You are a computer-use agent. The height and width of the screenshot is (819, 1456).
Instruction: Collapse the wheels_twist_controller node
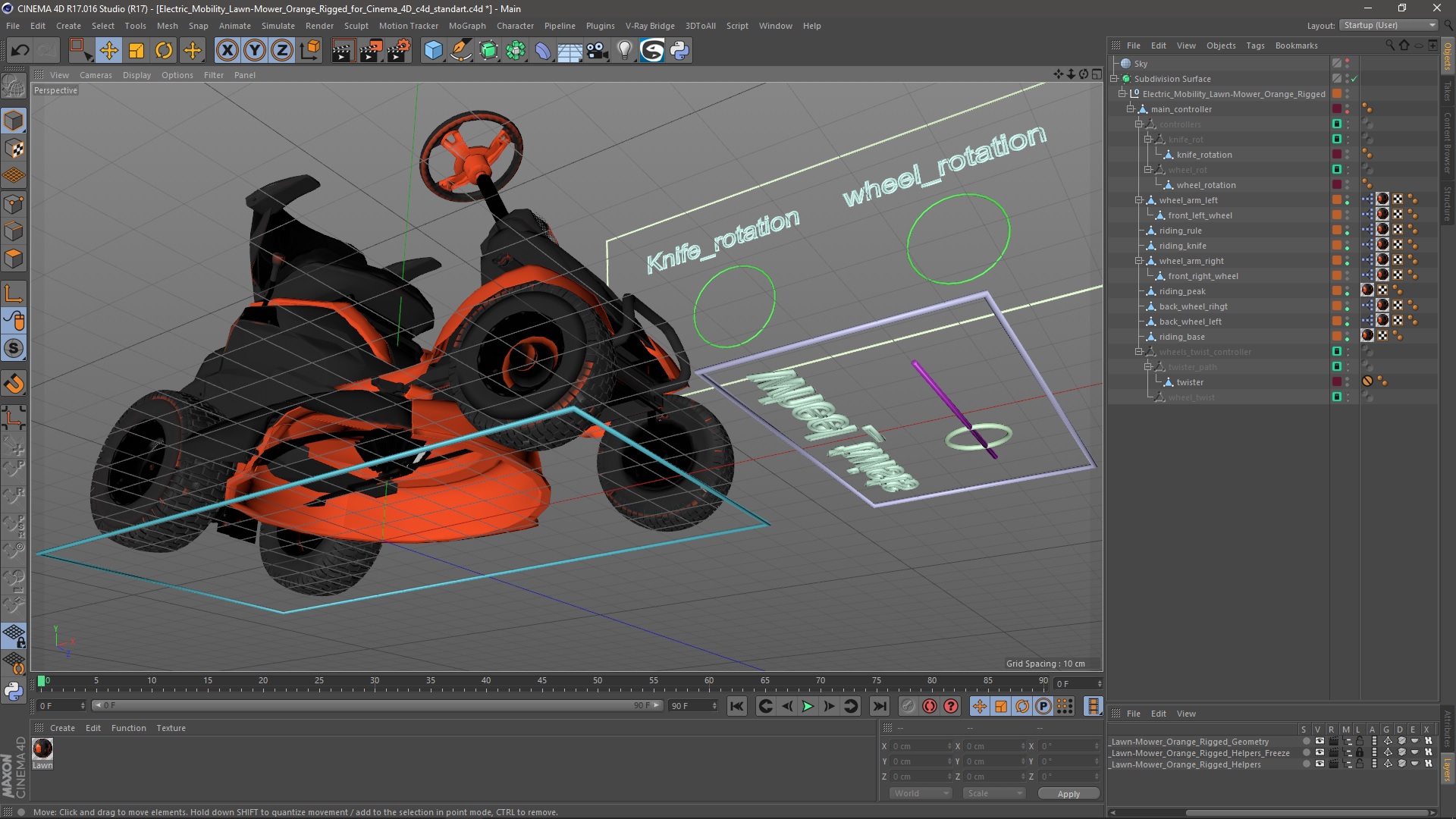coord(1139,352)
